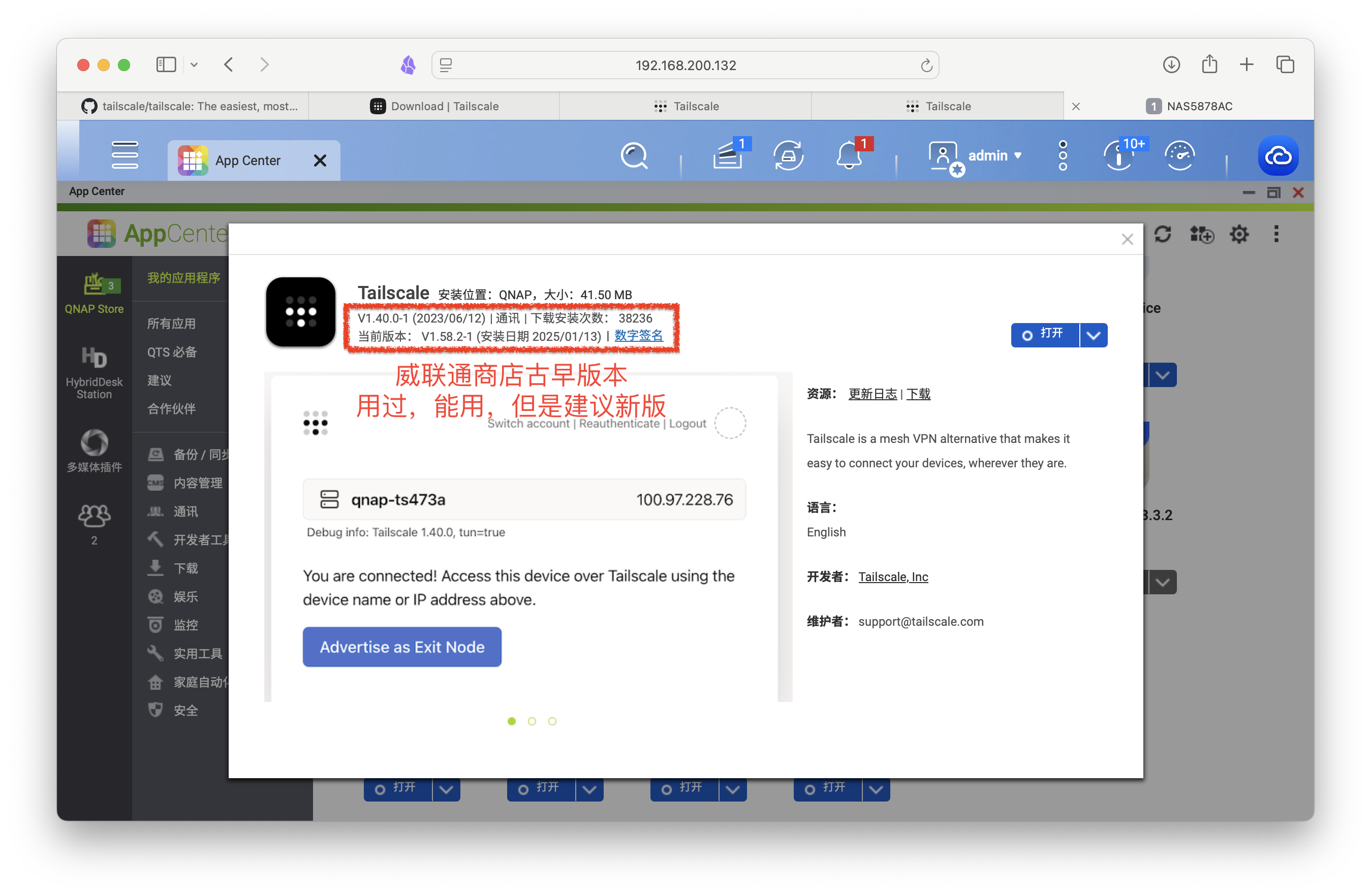
Task: Click the Tailscale app icon in dialog
Action: (x=301, y=312)
